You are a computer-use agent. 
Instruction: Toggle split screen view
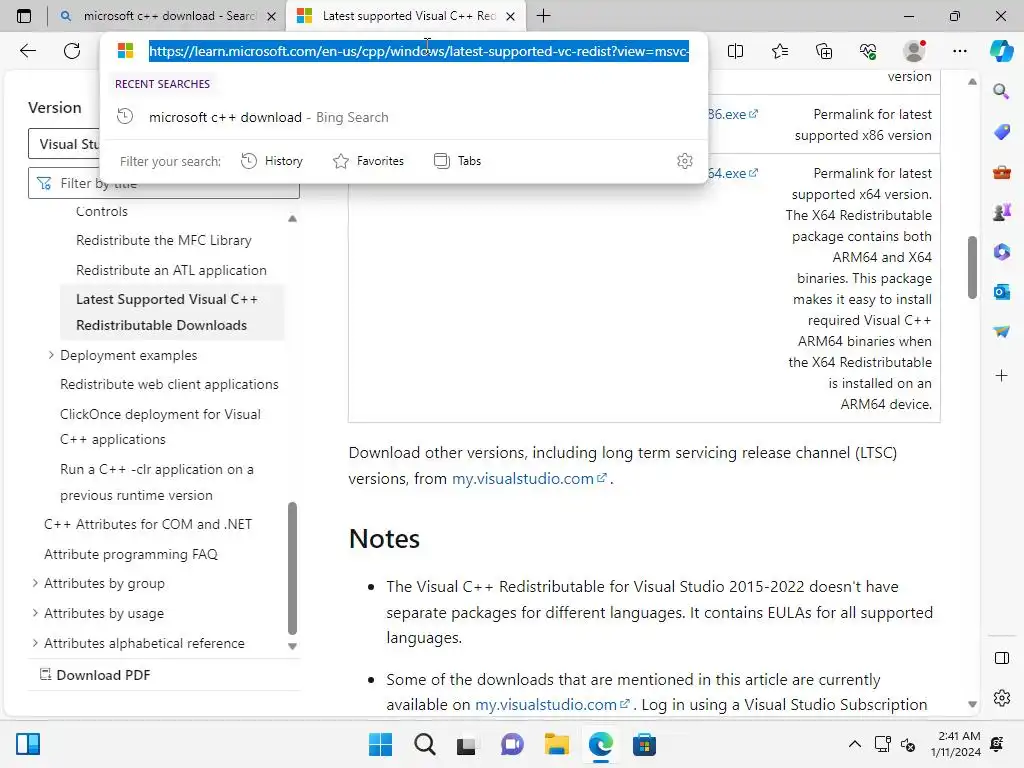click(x=735, y=51)
